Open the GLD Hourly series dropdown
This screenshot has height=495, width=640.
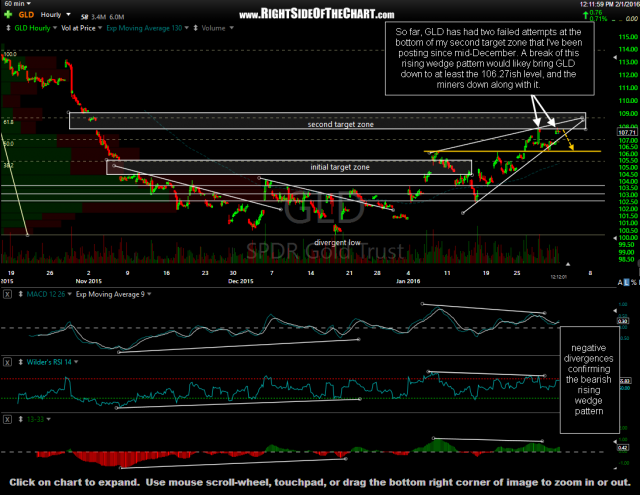pos(55,28)
